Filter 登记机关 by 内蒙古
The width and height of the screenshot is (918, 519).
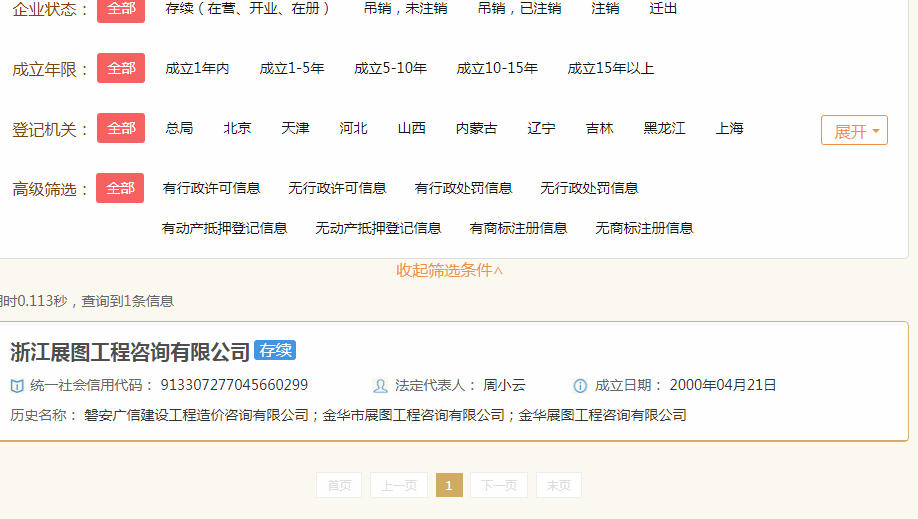click(x=477, y=128)
